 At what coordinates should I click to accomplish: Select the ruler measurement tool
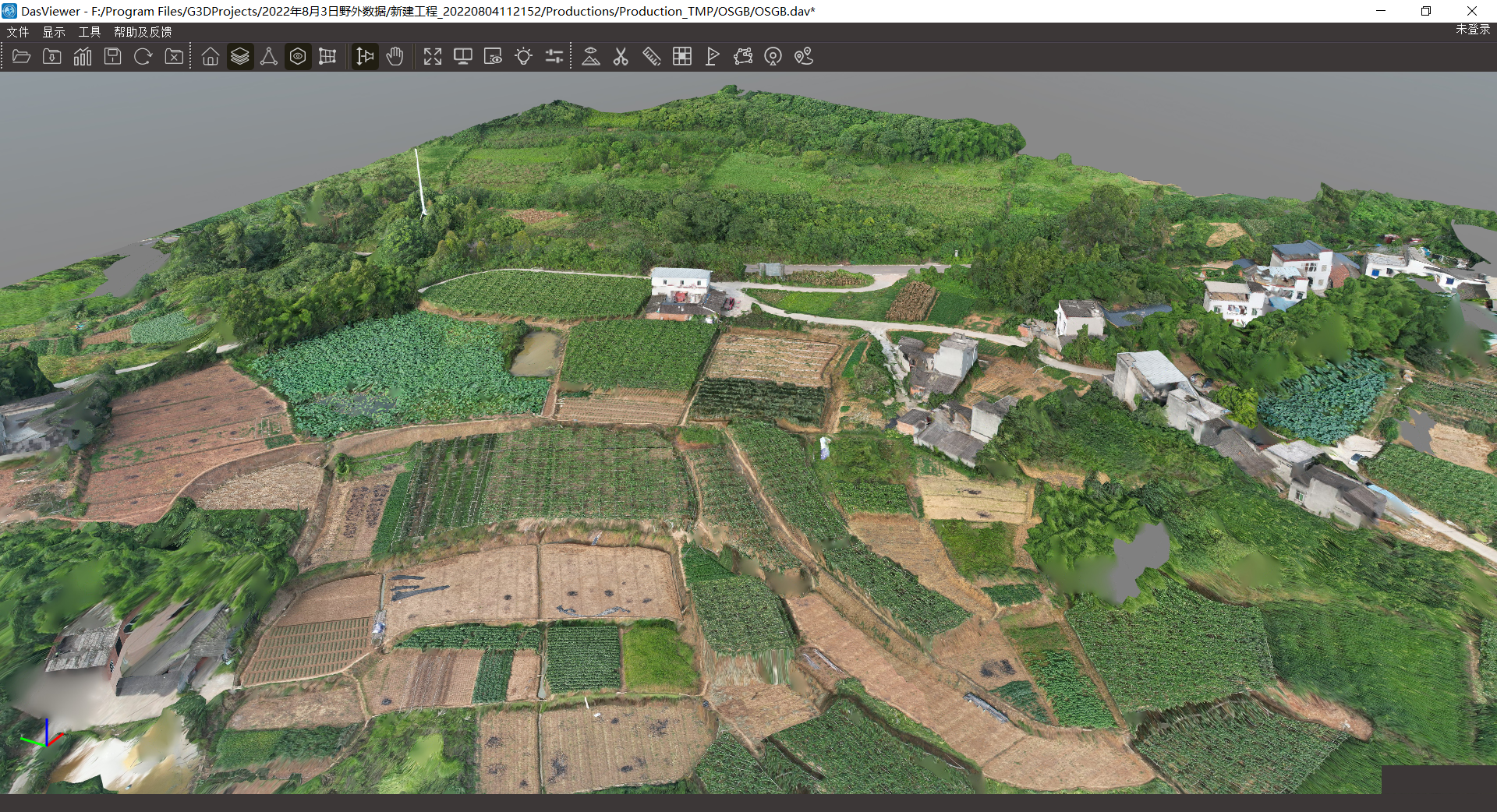pos(651,56)
